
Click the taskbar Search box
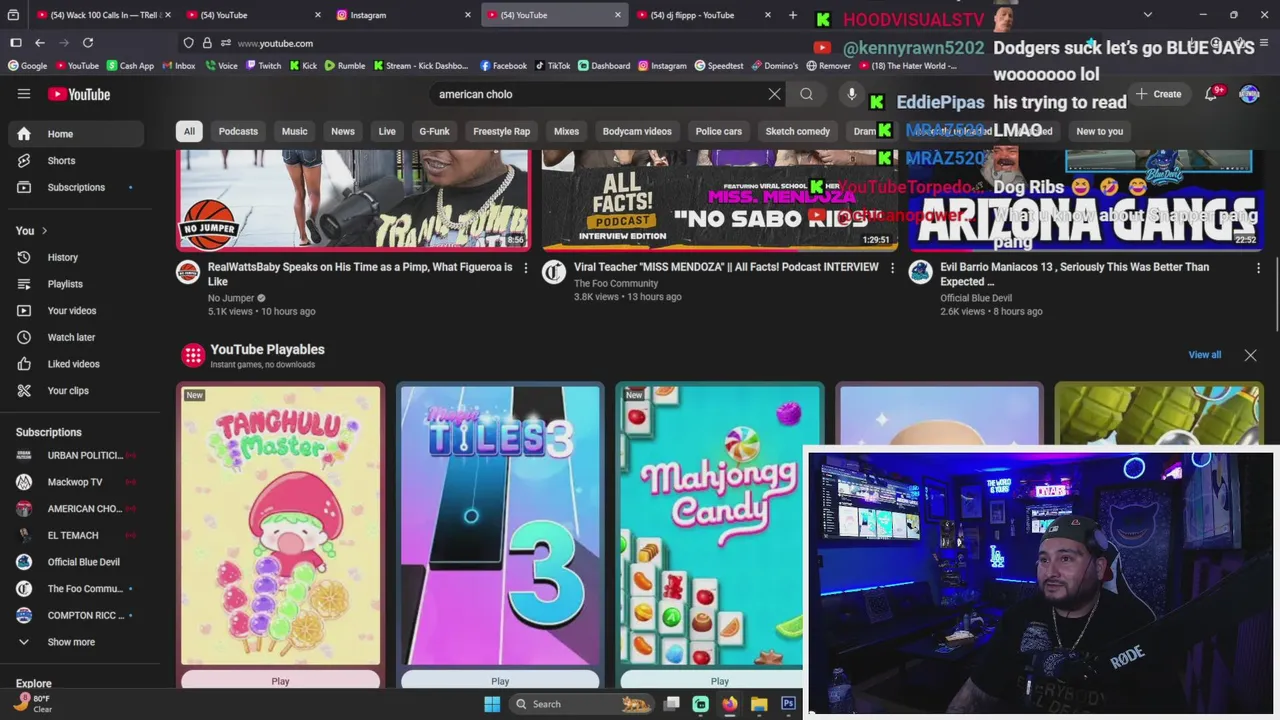[580, 704]
